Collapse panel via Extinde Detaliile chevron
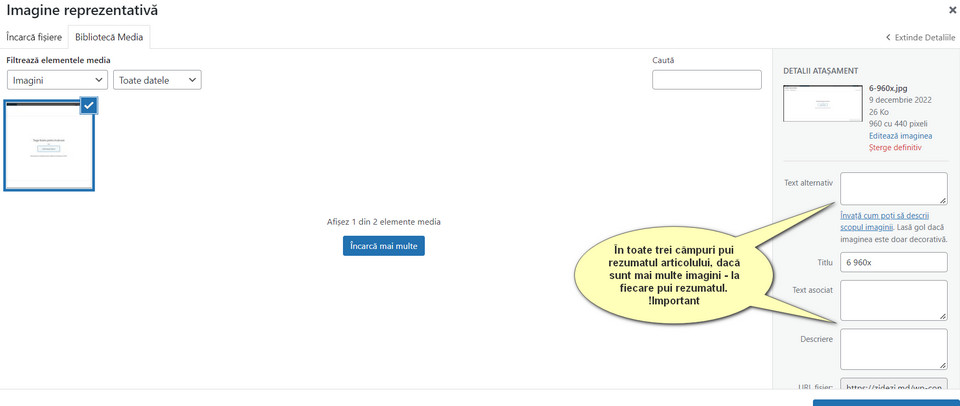The image size is (960, 406). pos(889,37)
